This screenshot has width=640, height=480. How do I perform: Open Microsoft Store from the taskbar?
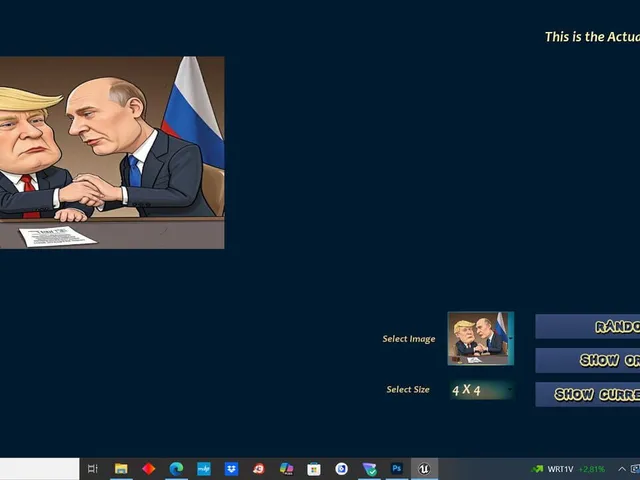314,469
